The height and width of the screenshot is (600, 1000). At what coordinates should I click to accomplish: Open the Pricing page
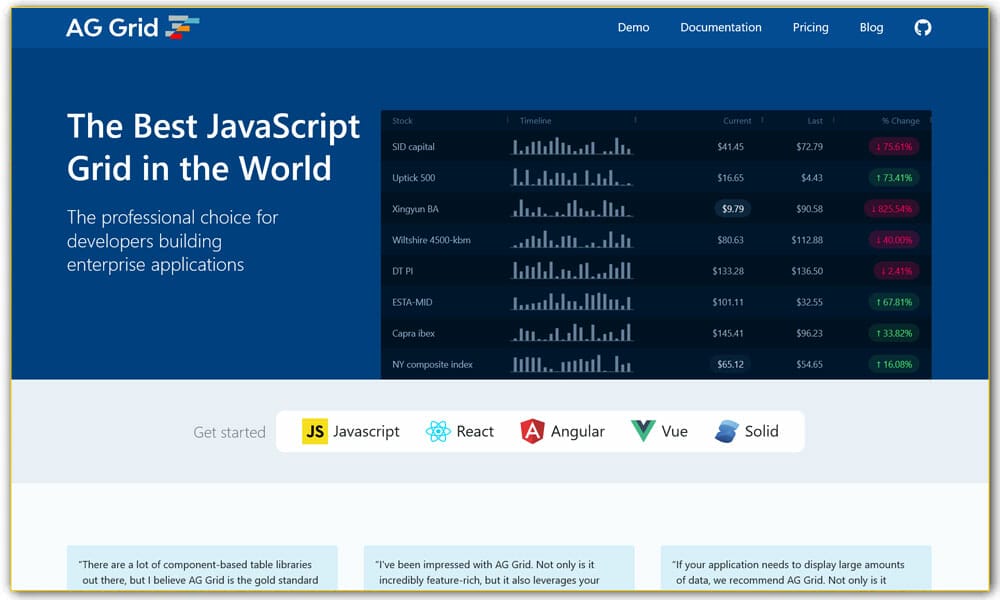click(x=810, y=27)
